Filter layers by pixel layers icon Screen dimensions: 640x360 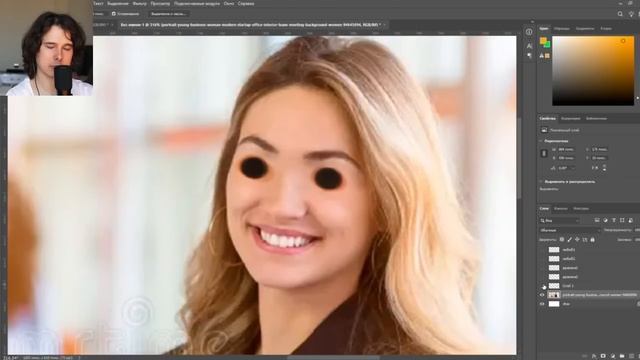click(597, 220)
